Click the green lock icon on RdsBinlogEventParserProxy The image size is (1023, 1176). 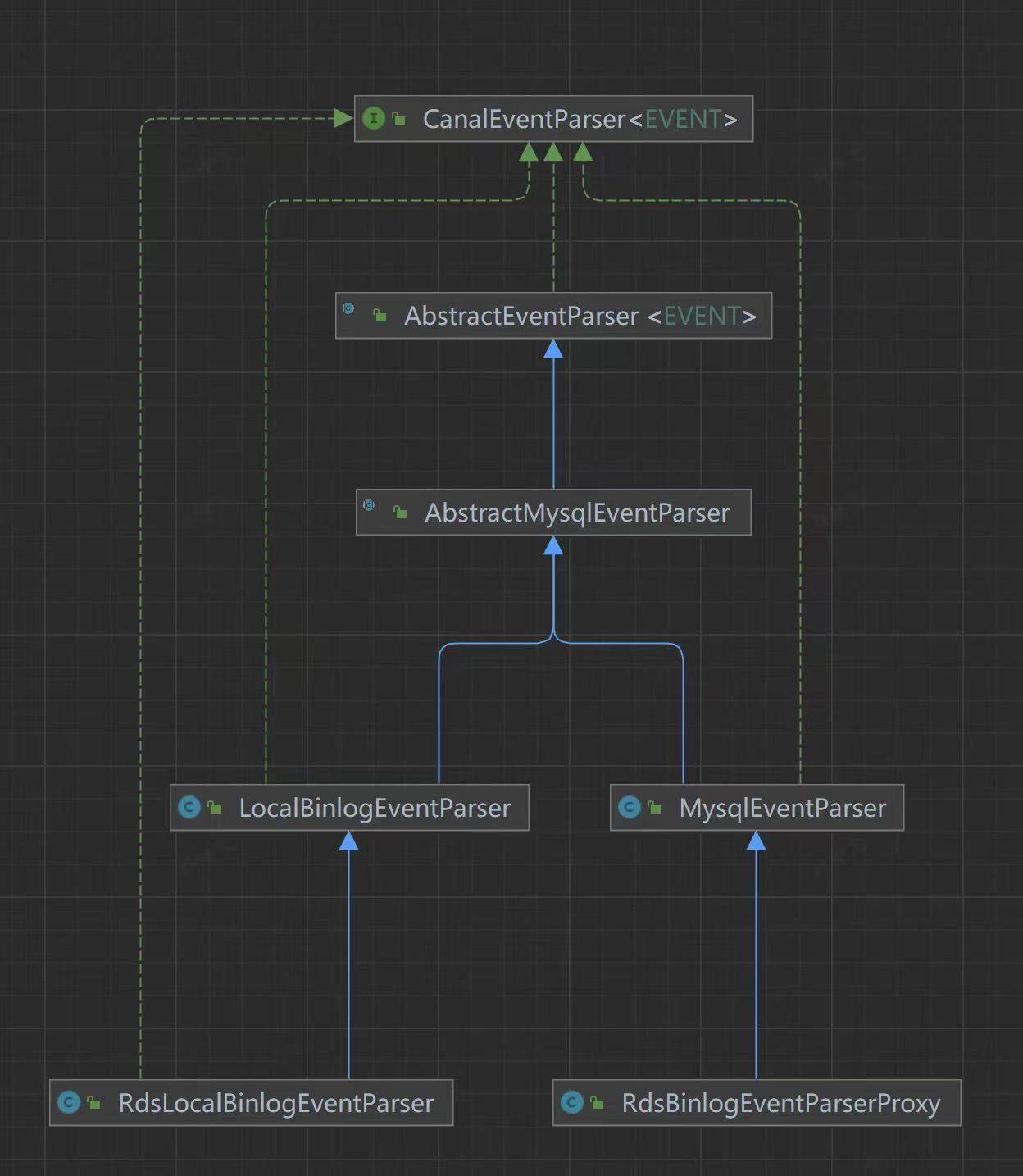597,1104
